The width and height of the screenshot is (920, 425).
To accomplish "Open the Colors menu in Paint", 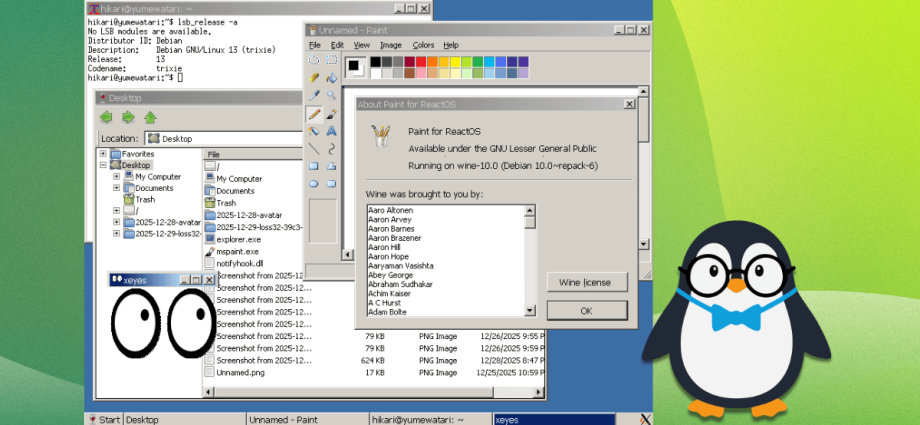I will point(423,45).
